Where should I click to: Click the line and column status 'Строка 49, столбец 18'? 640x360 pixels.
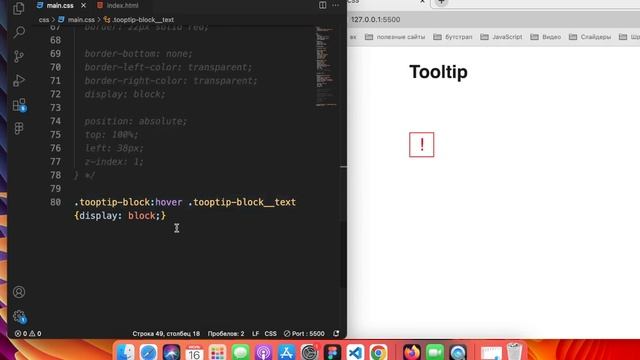pyautogui.click(x=166, y=333)
